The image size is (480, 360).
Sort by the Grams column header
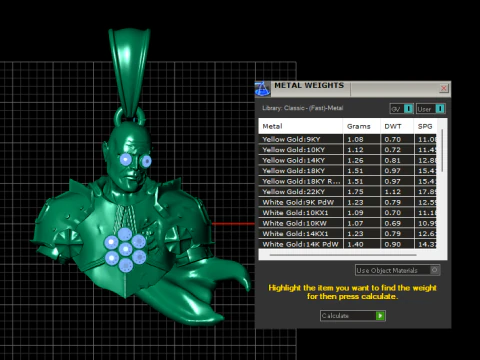362,126
